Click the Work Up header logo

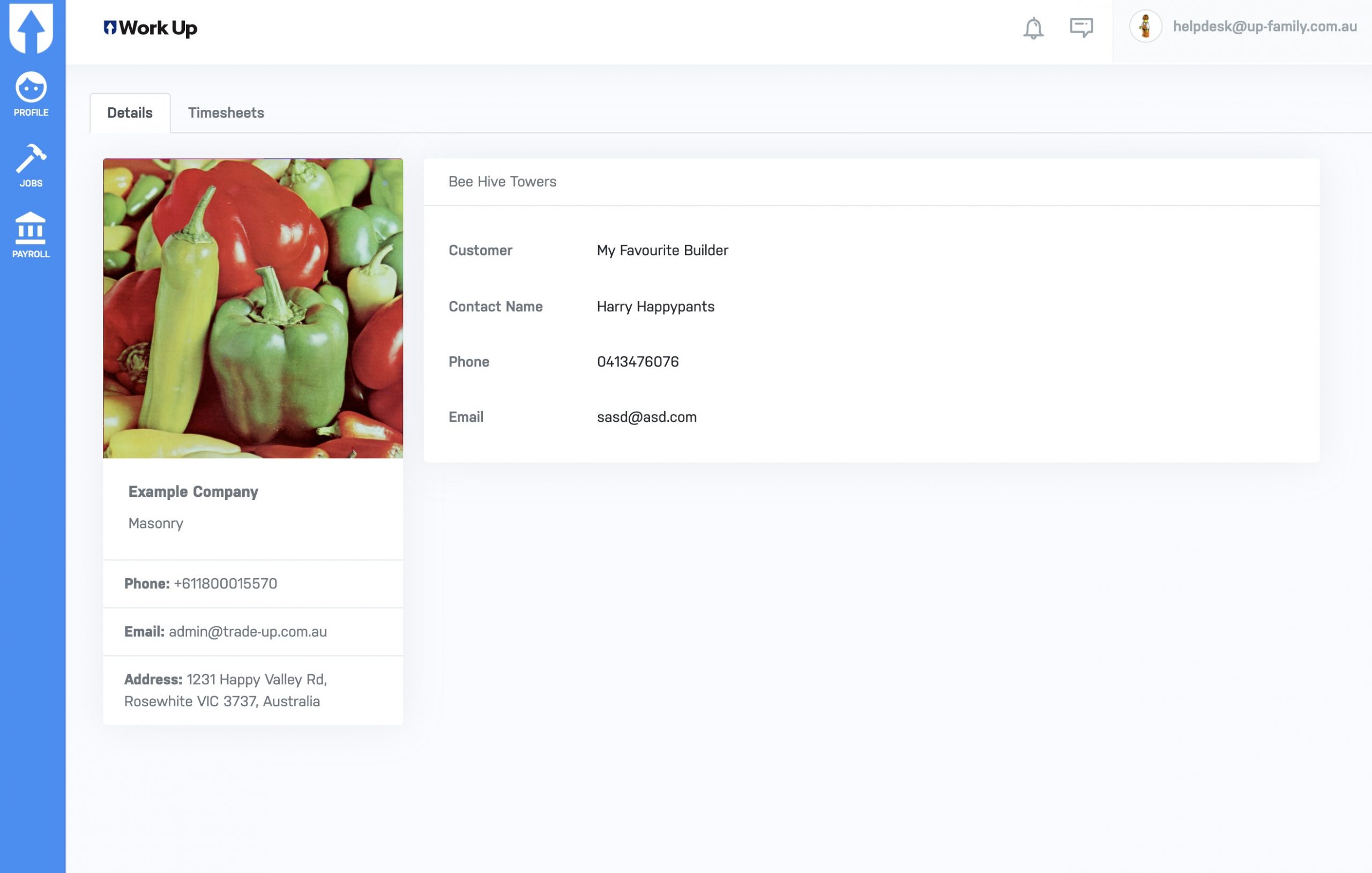click(151, 27)
